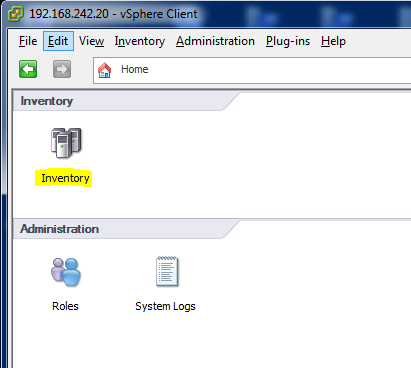The image size is (411, 368).
Task: Open the System Logs notepad icon
Action: point(167,271)
